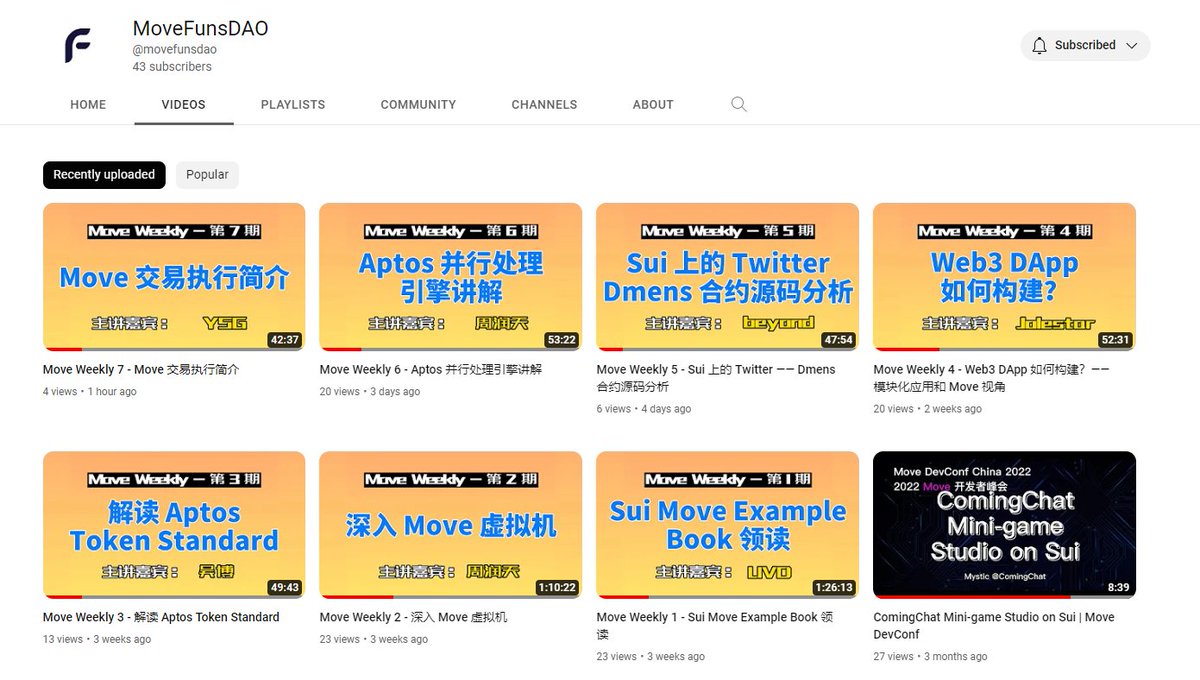The width and height of the screenshot is (1200, 680).
Task: Open the COMMUNITY tab
Action: [x=418, y=104]
